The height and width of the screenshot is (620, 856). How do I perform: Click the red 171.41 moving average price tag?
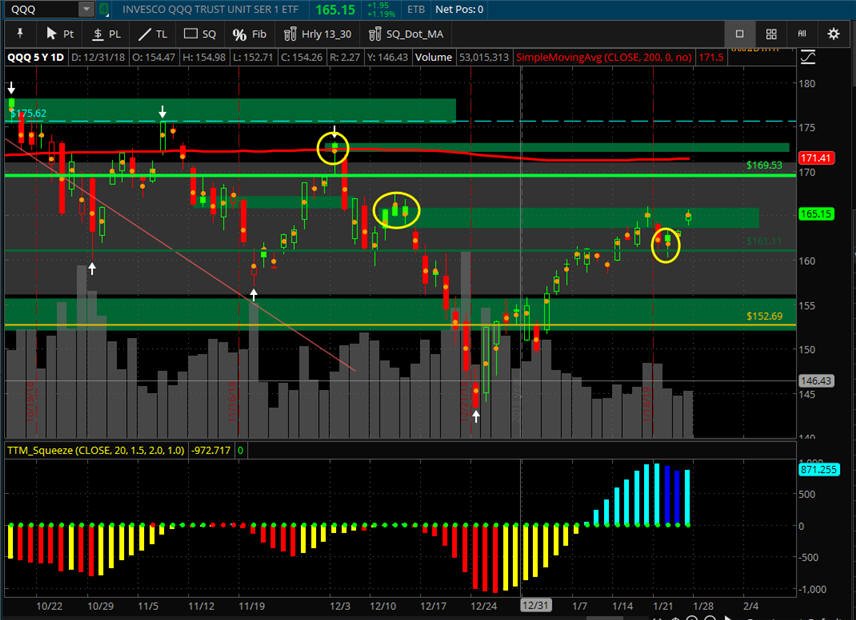816,158
